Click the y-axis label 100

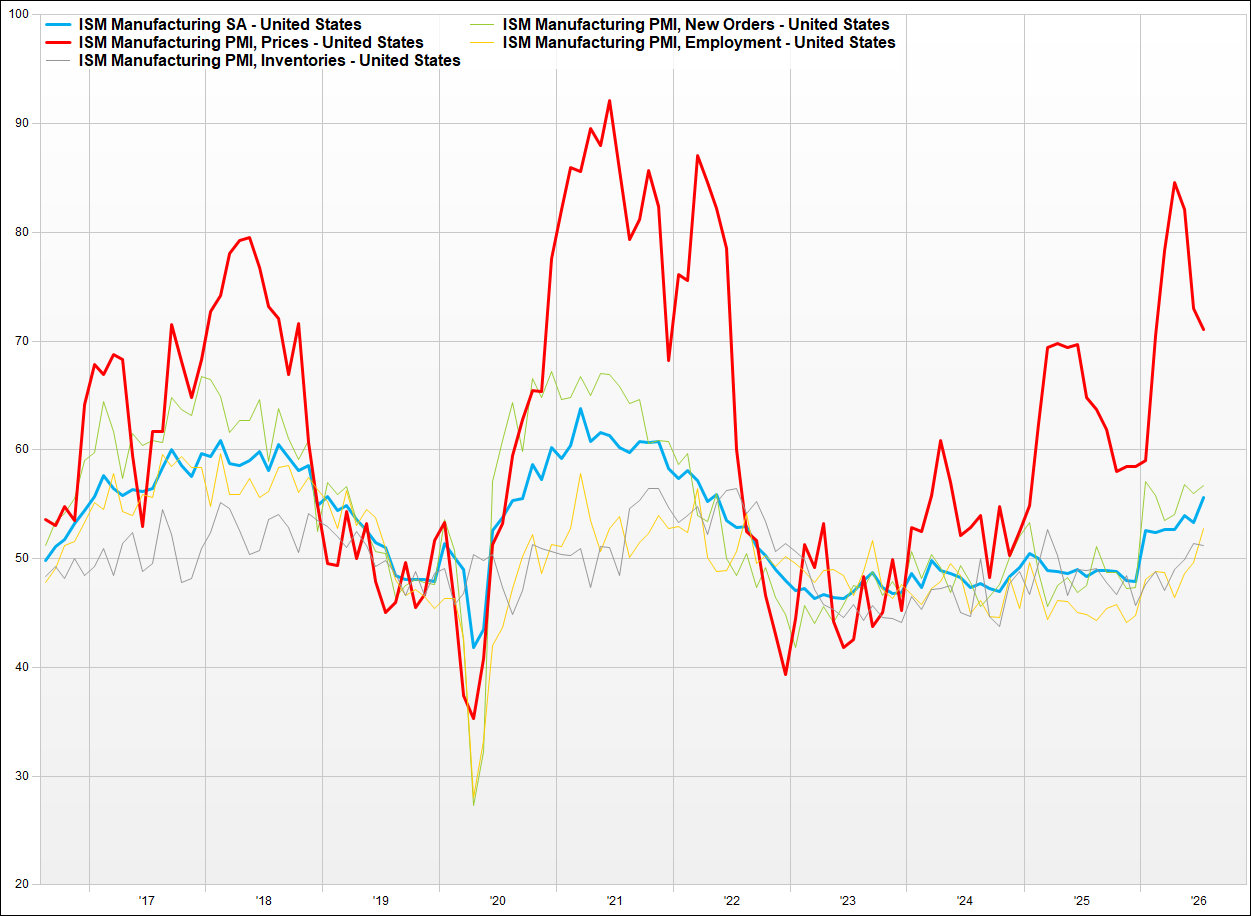(18, 14)
